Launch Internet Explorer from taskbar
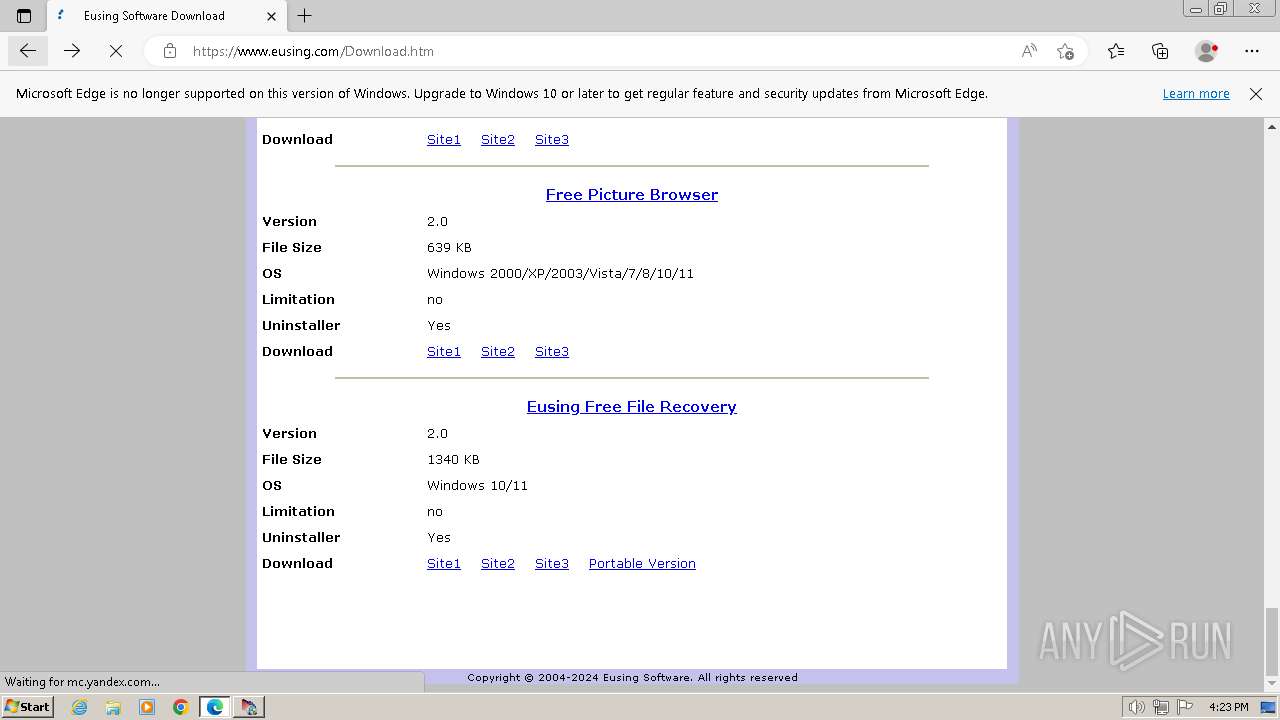Viewport: 1280px width, 720px height. [x=80, y=707]
